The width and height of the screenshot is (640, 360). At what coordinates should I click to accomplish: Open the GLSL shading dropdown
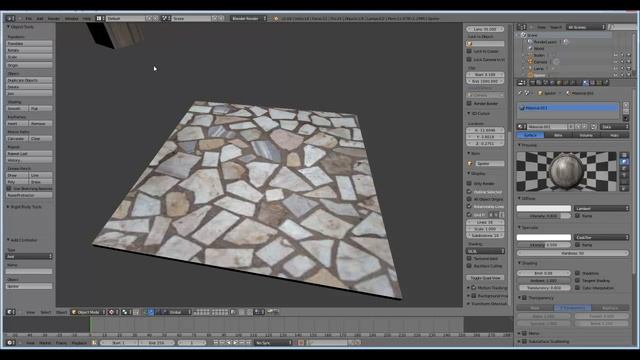[x=485, y=251]
